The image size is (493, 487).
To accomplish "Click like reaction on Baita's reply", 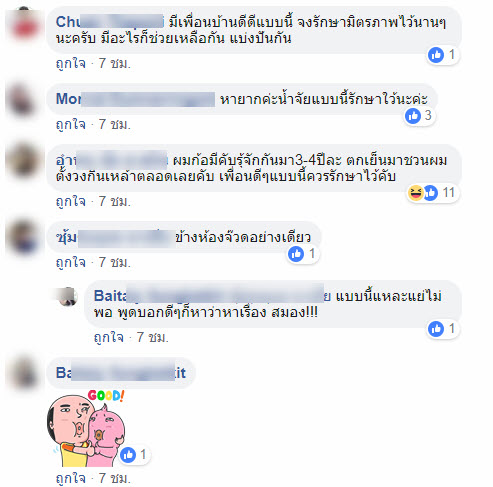I will tap(436, 329).
